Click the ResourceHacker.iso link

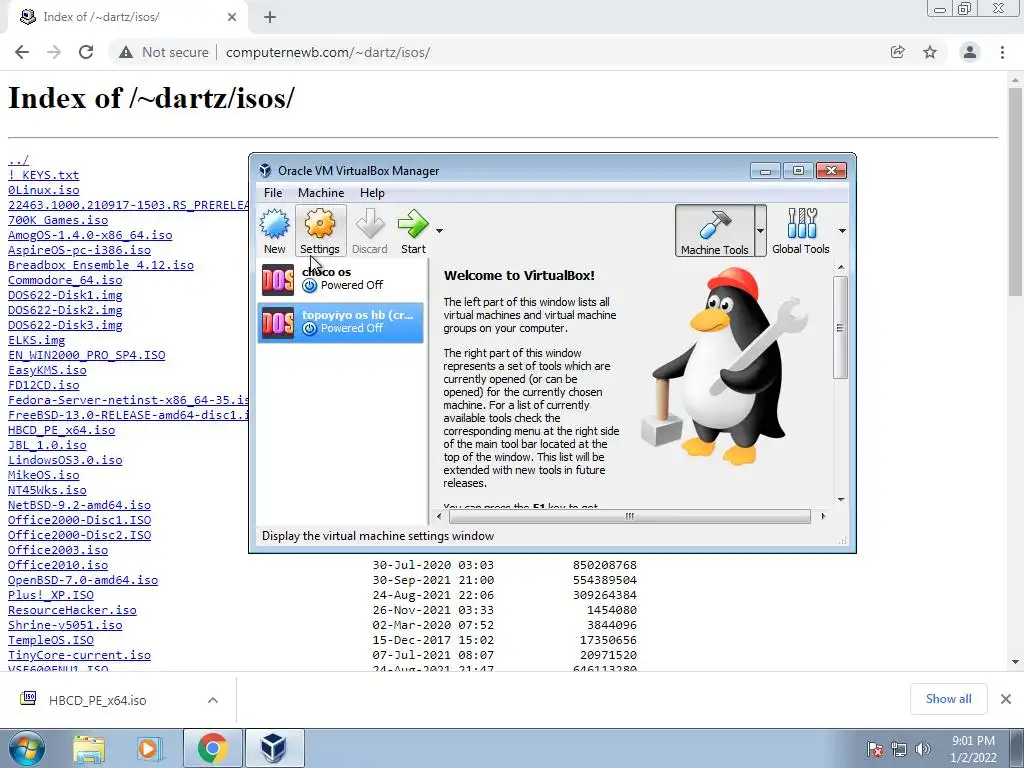point(72,610)
